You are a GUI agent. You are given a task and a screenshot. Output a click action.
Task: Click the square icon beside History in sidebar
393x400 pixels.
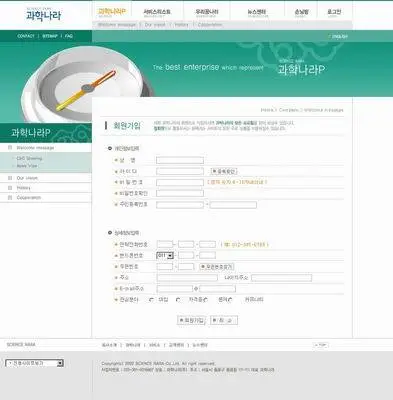pyautogui.click(x=10, y=188)
